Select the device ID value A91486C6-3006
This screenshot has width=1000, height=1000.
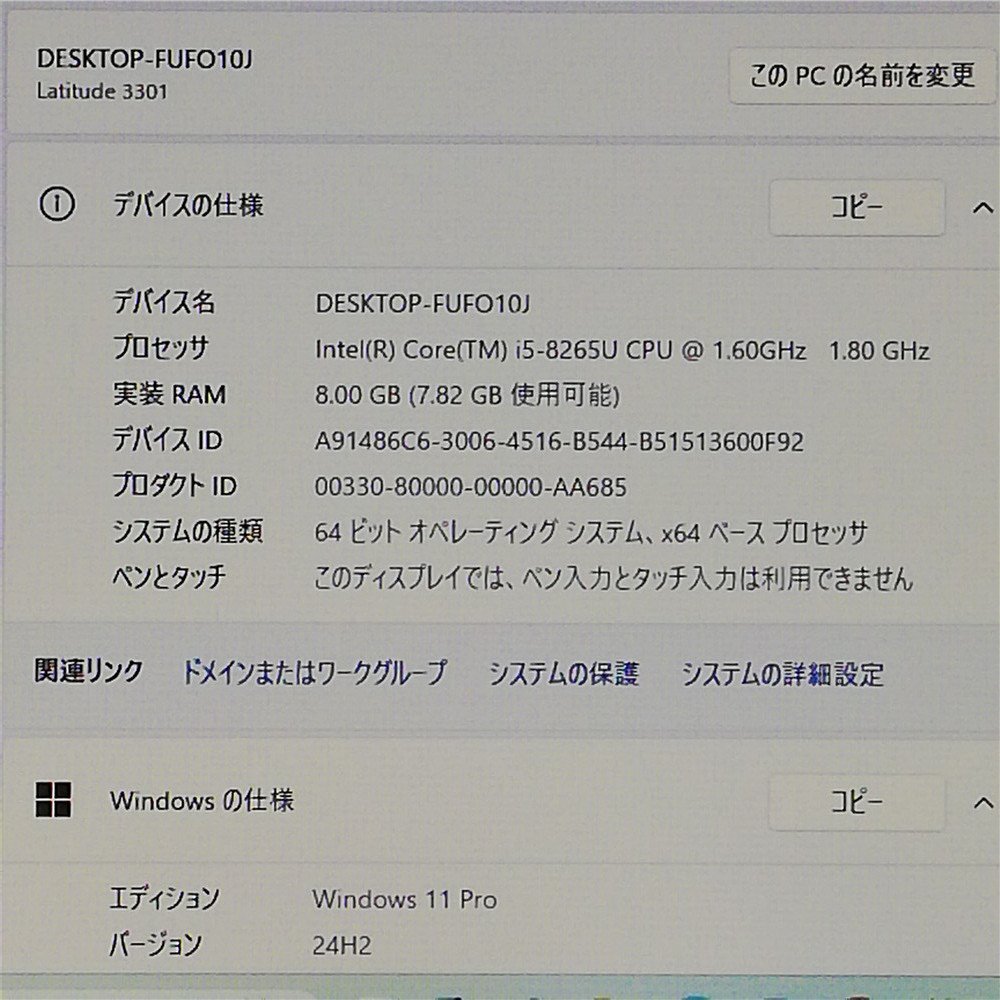point(559,441)
